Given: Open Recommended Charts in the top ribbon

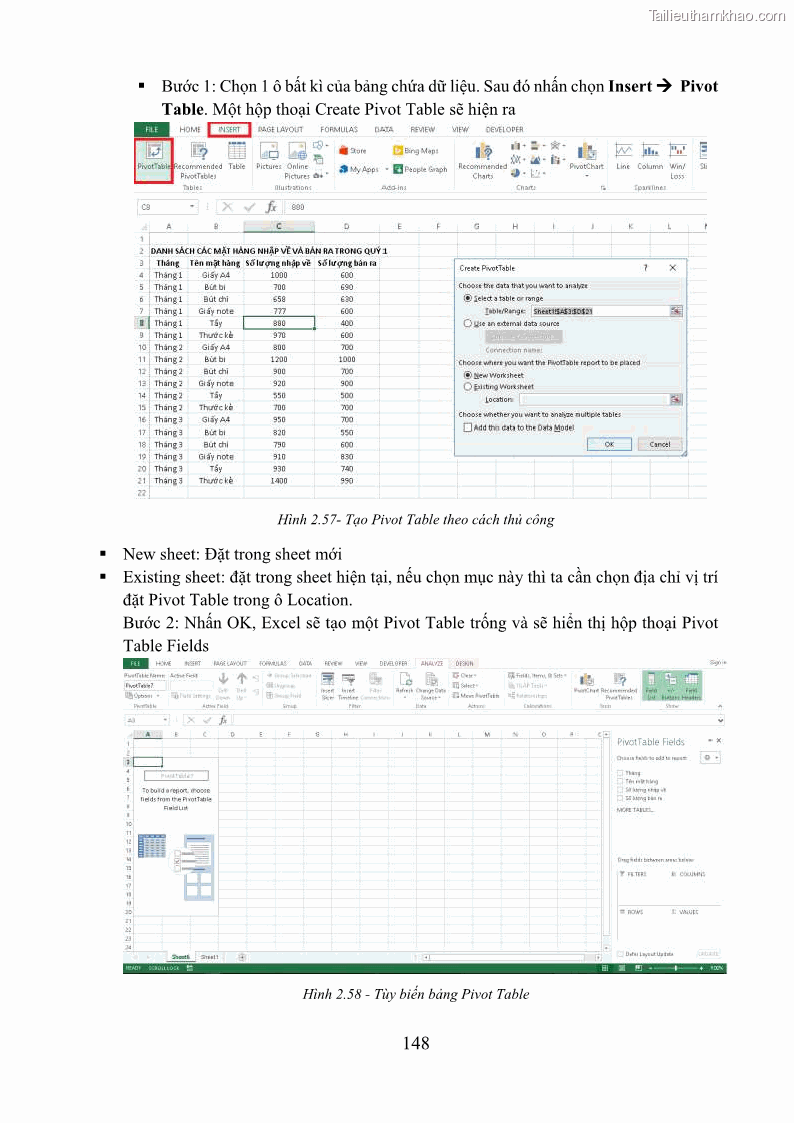Looking at the screenshot, I should 483,158.
